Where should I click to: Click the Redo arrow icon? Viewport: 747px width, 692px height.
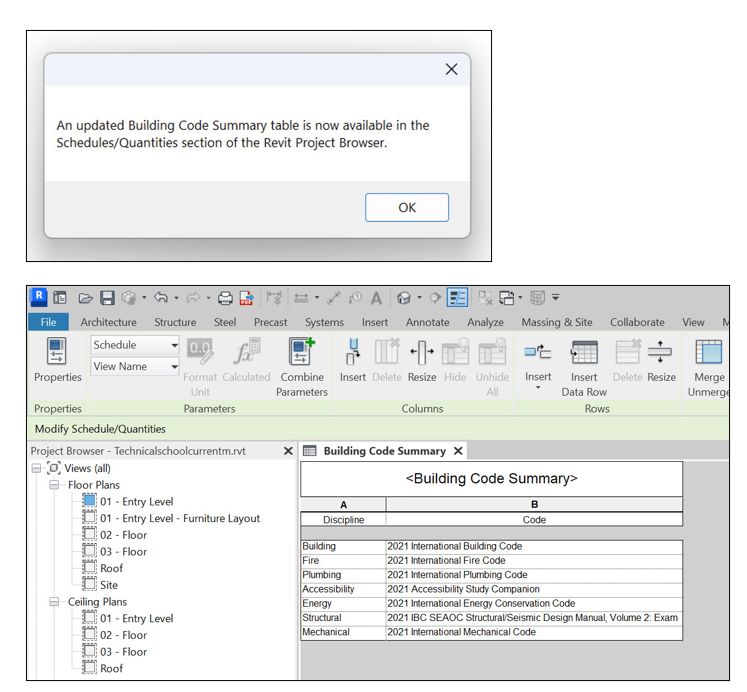click(x=193, y=298)
